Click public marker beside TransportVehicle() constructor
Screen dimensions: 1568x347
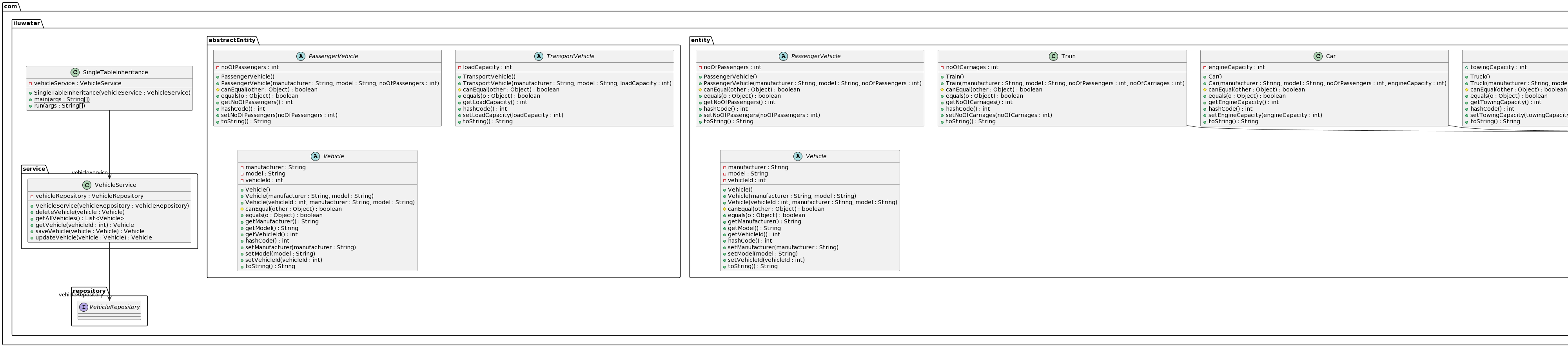click(x=459, y=77)
